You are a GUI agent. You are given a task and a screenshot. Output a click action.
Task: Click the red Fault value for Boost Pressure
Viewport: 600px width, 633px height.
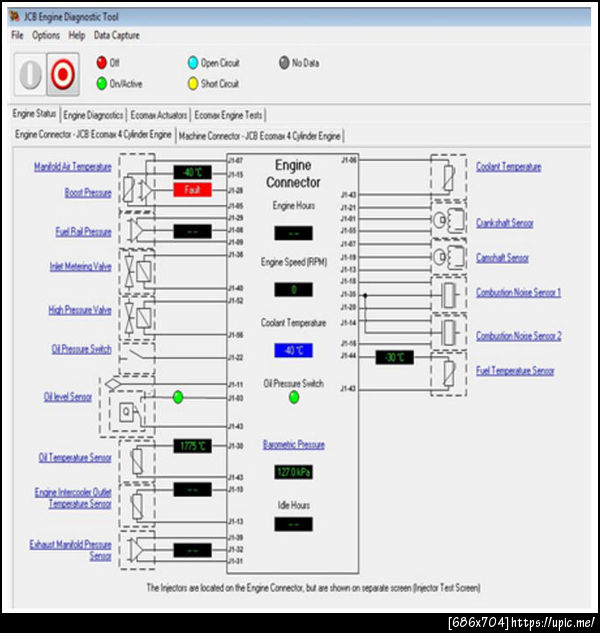click(193, 190)
